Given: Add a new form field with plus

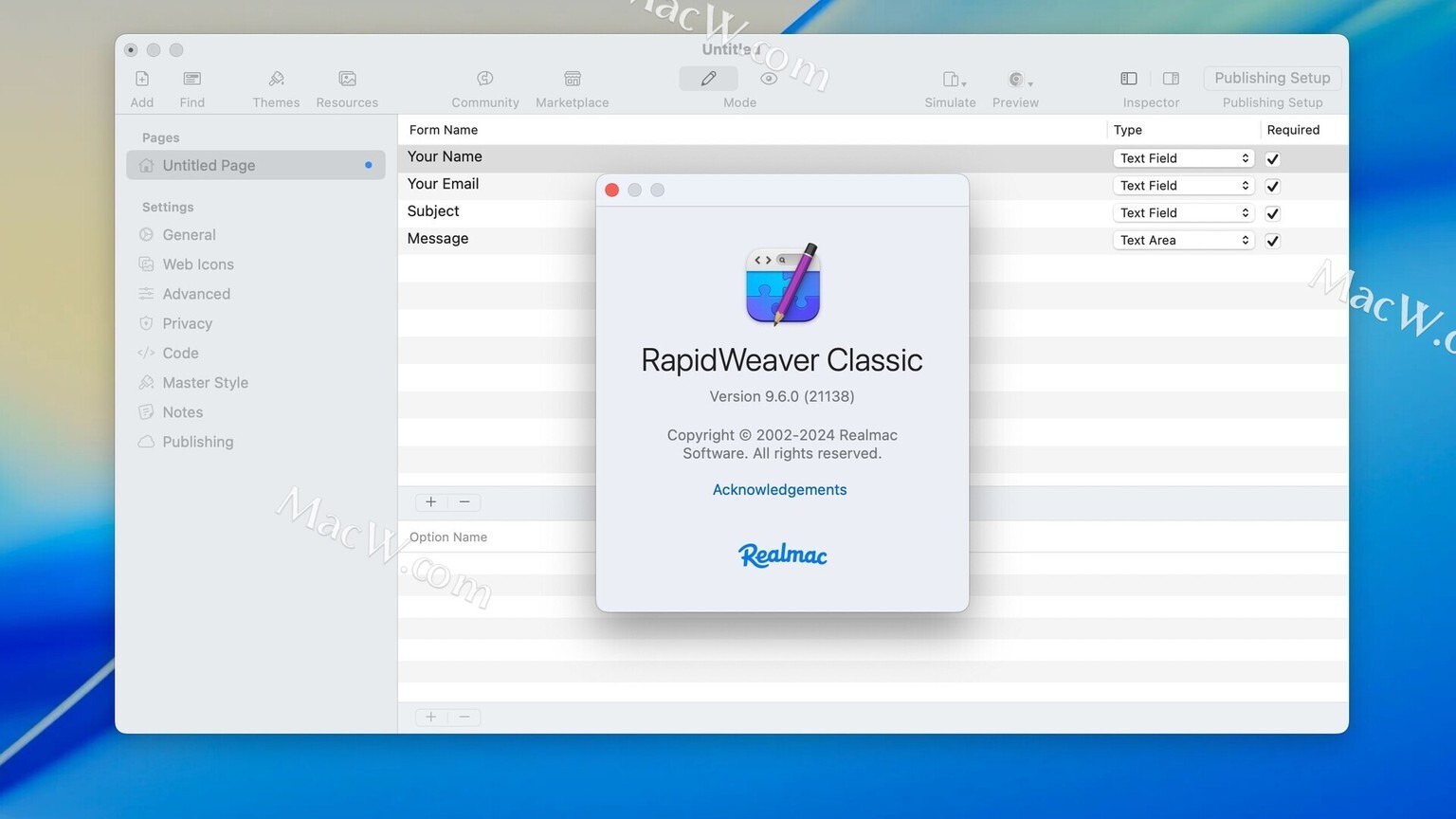Looking at the screenshot, I should [431, 502].
